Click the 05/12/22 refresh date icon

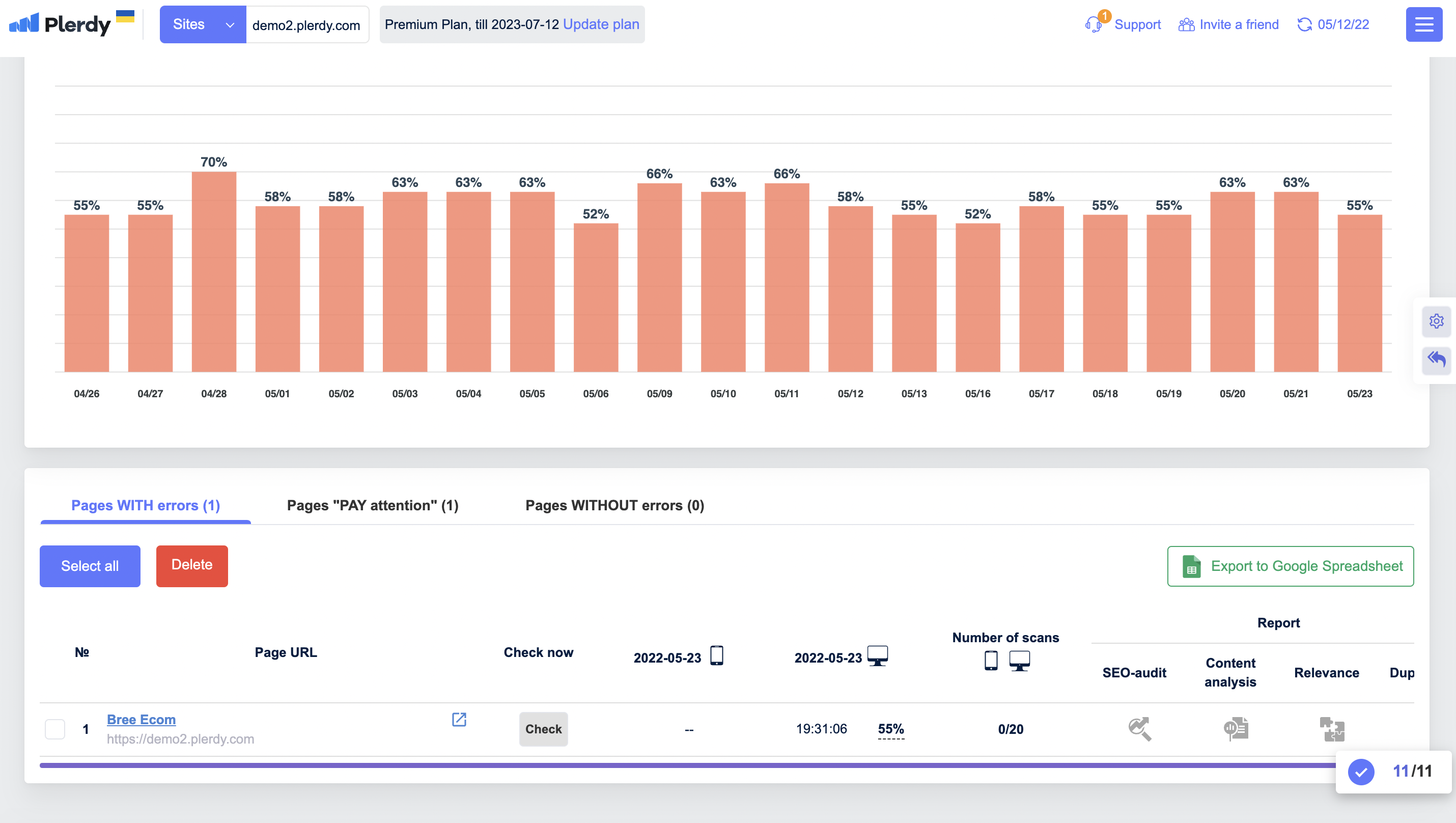(1304, 24)
